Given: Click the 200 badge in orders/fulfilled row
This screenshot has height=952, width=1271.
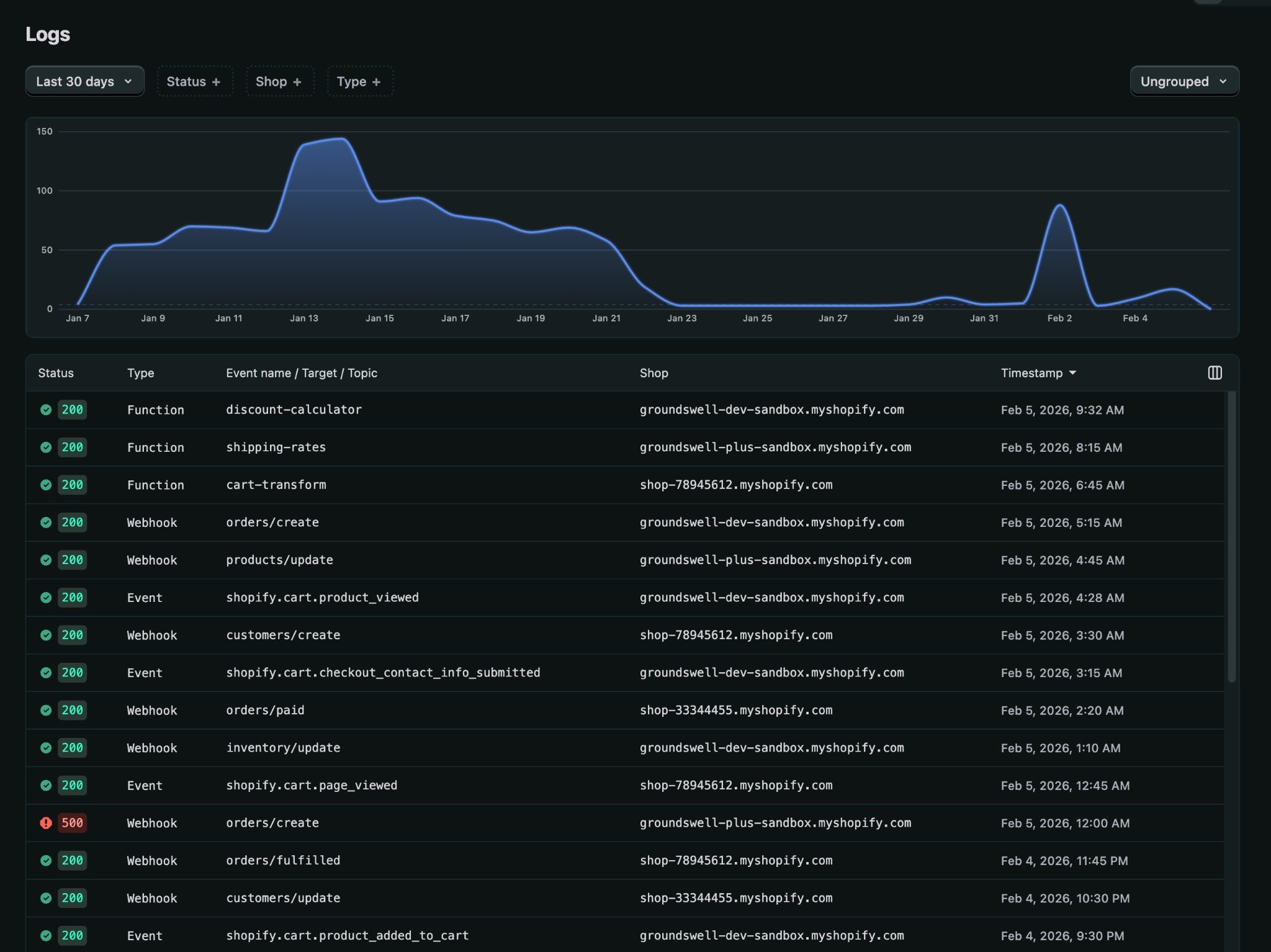Looking at the screenshot, I should pos(72,860).
